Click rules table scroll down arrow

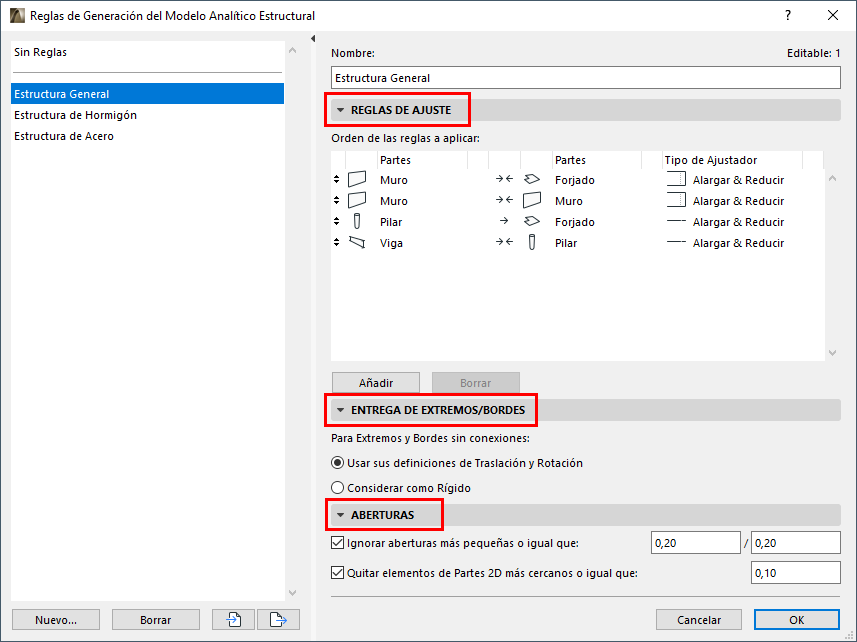[832, 352]
